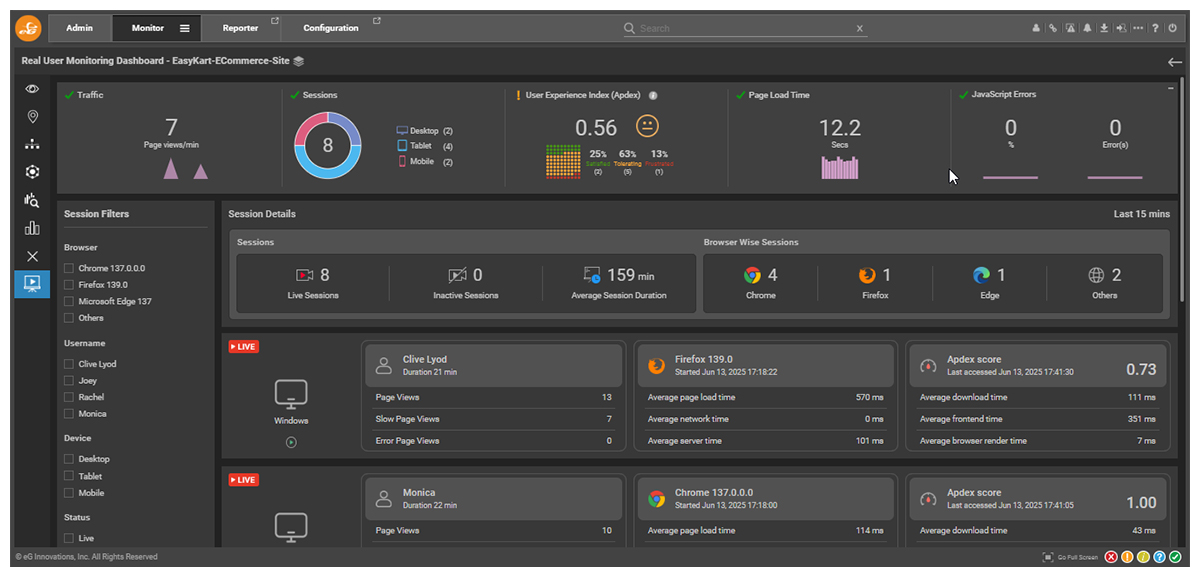Click the alarm bell icon in header
Viewport: 1200px width, 577px height.
(1087, 28)
